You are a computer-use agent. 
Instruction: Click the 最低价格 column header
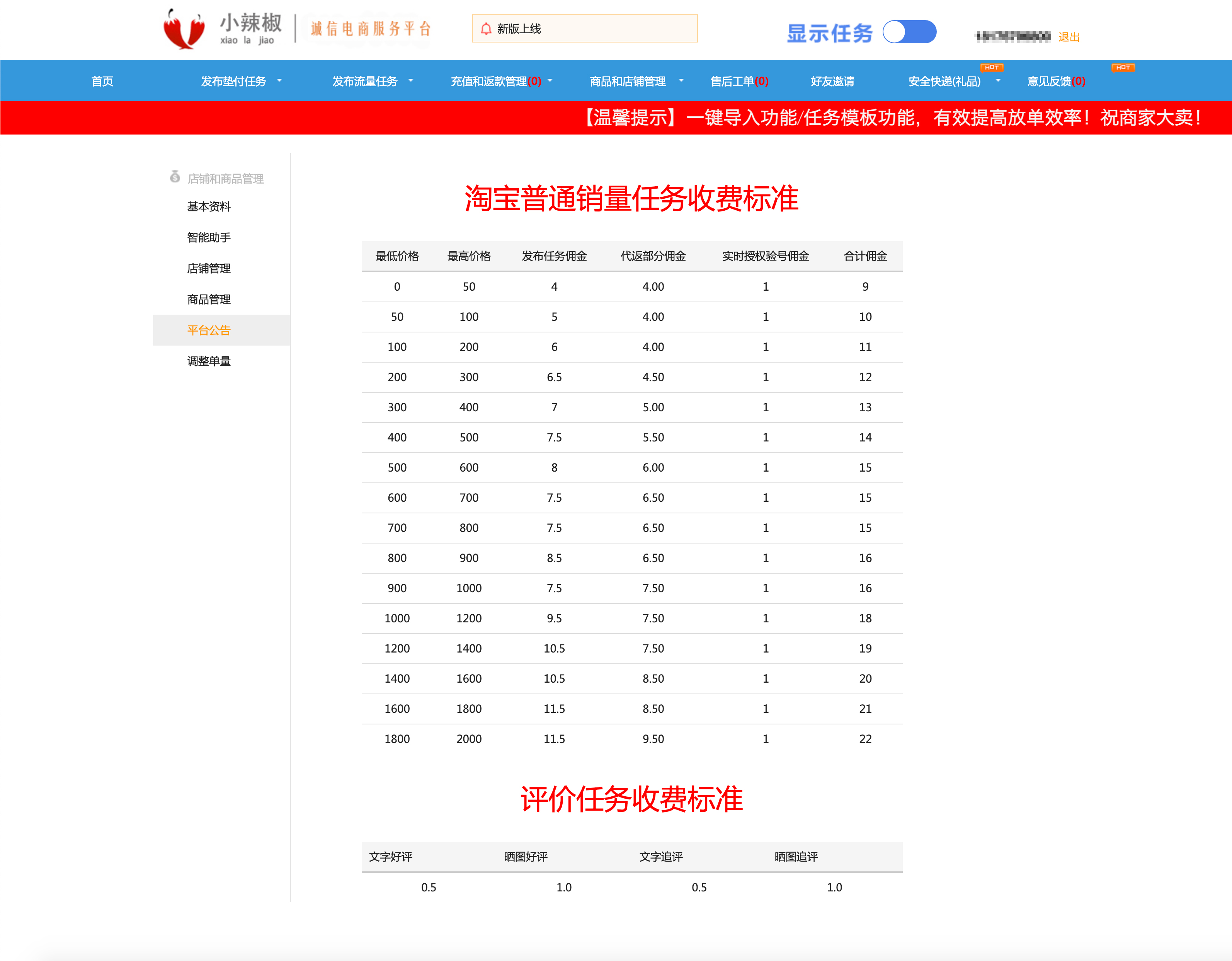(397, 256)
